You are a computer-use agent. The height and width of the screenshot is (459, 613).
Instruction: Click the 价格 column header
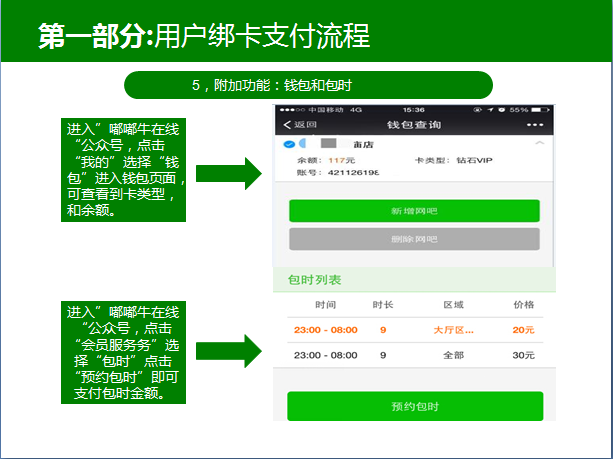523,305
